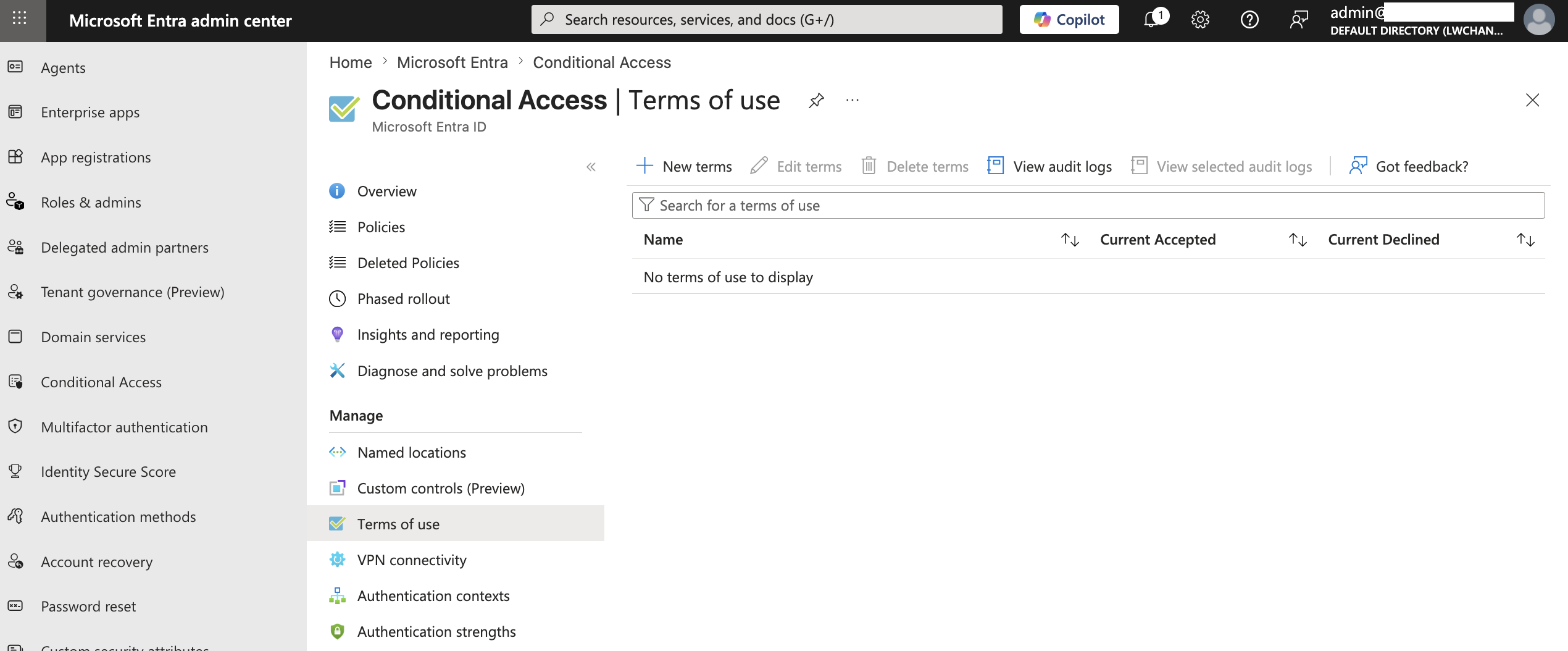Sort by Current Declined column arrows
The height and width of the screenshot is (651, 1568).
(1525, 240)
